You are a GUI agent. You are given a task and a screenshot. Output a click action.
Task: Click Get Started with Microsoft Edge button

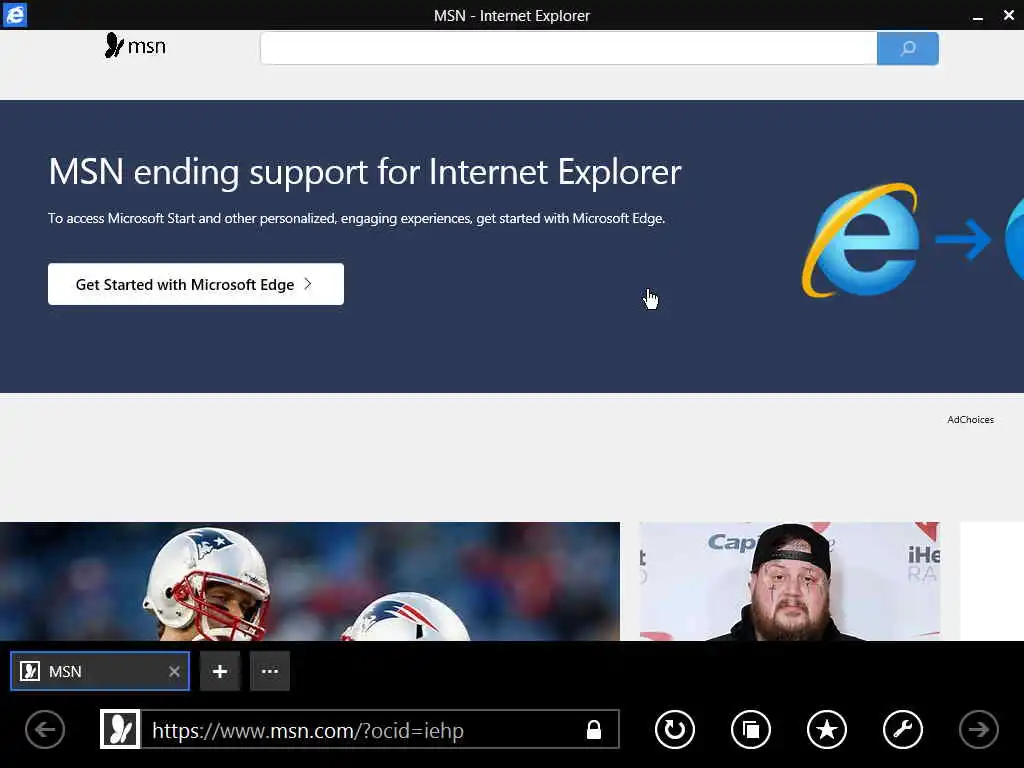(x=196, y=284)
